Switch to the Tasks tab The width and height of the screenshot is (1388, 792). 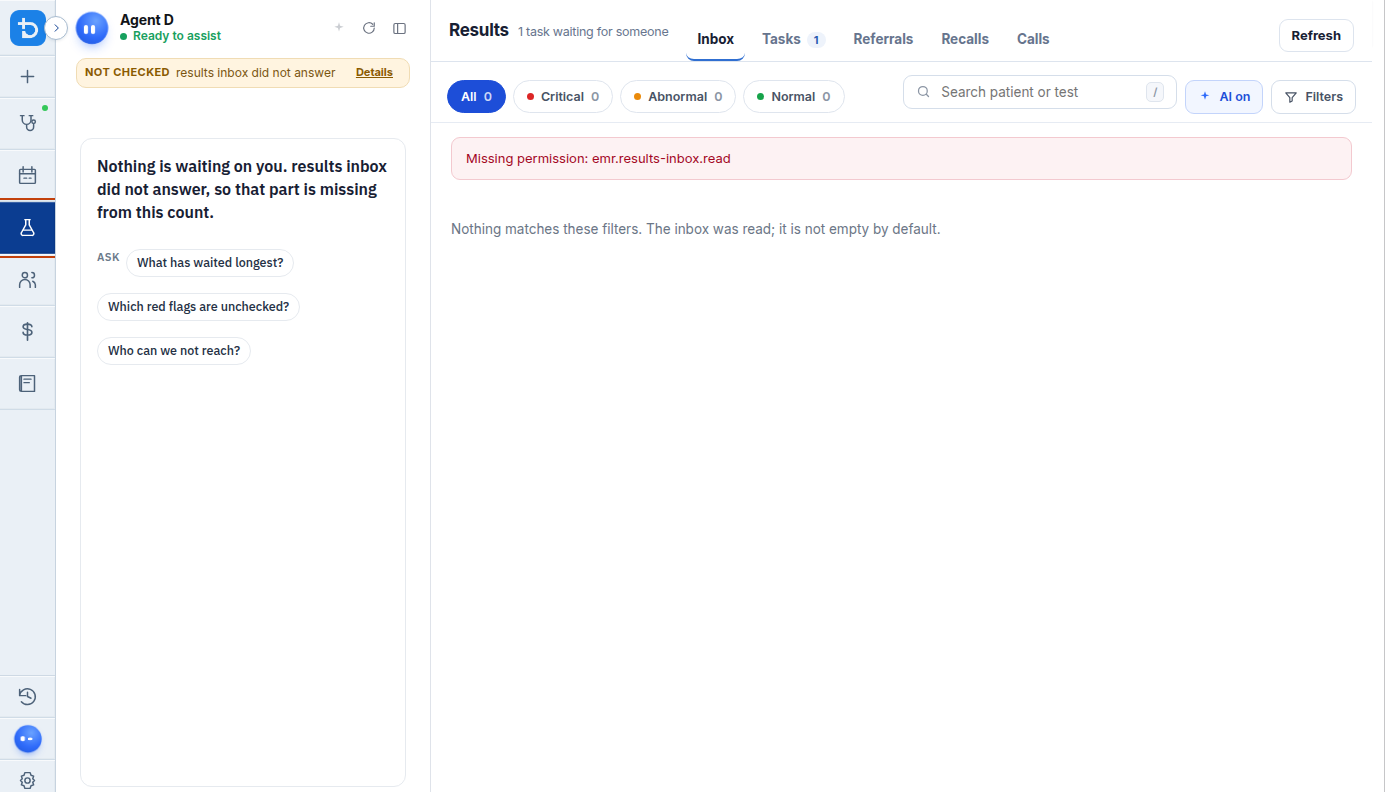point(793,39)
